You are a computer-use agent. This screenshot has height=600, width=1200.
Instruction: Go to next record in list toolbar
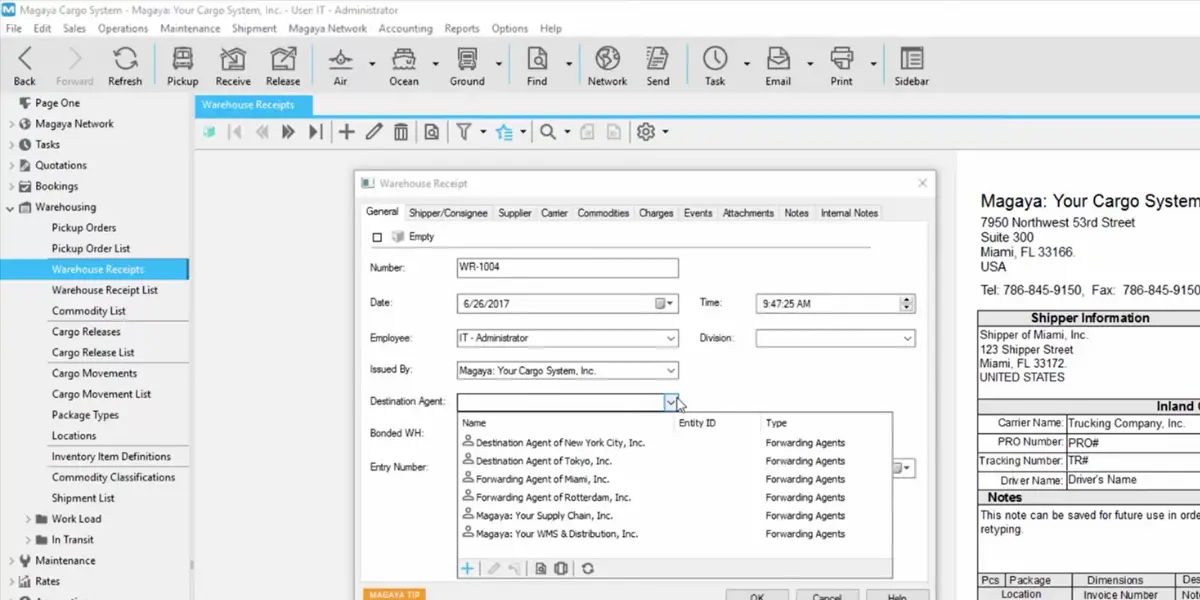[288, 131]
